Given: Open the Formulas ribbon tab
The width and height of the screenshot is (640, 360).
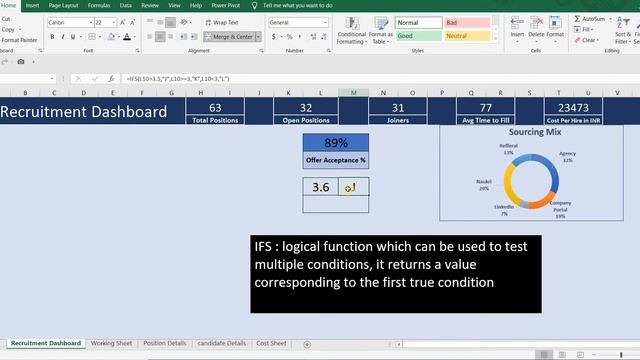Looking at the screenshot, I should (x=99, y=6).
